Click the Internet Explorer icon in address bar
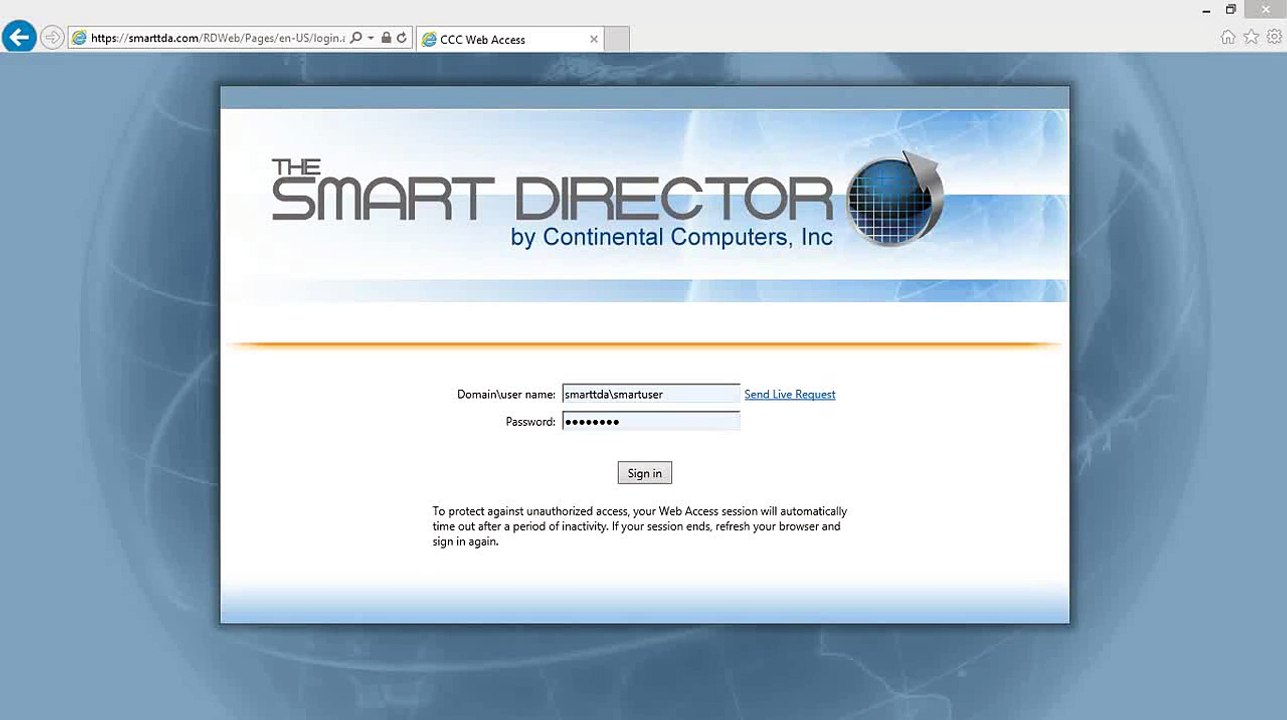 [80, 38]
